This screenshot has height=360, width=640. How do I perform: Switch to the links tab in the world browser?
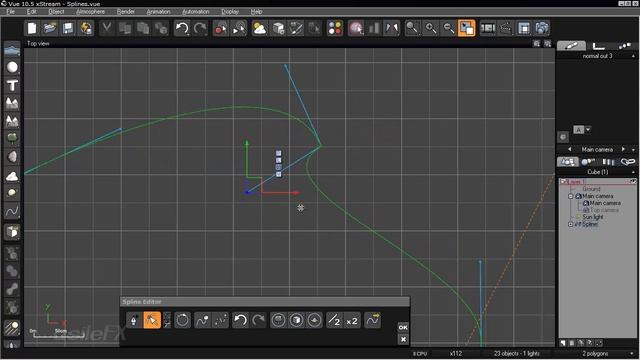[x=628, y=162]
